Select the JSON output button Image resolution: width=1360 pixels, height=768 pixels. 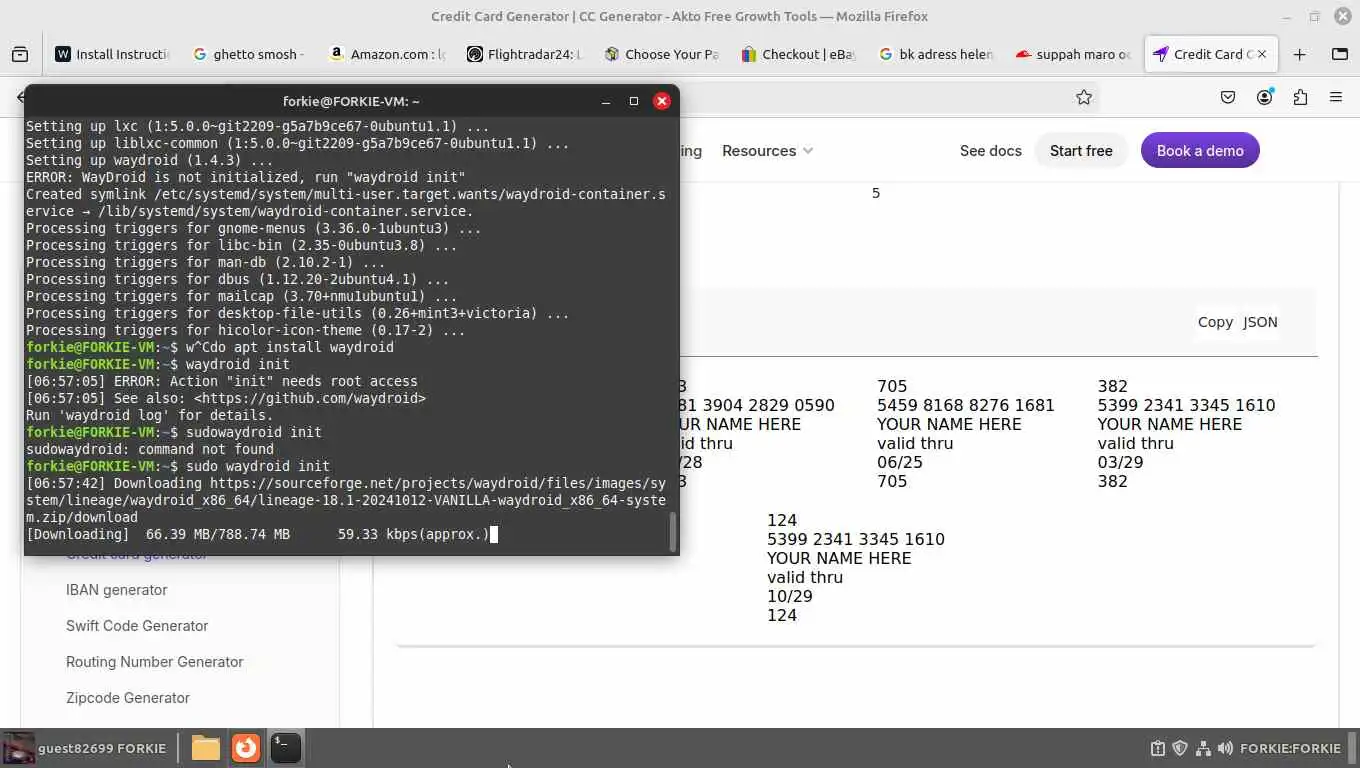(1260, 322)
